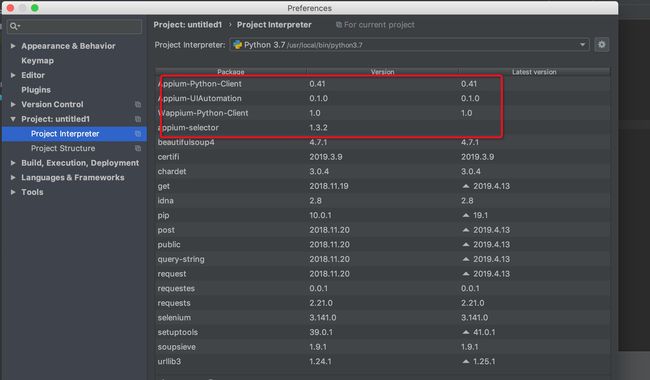Select the selenium package row

[383, 318]
